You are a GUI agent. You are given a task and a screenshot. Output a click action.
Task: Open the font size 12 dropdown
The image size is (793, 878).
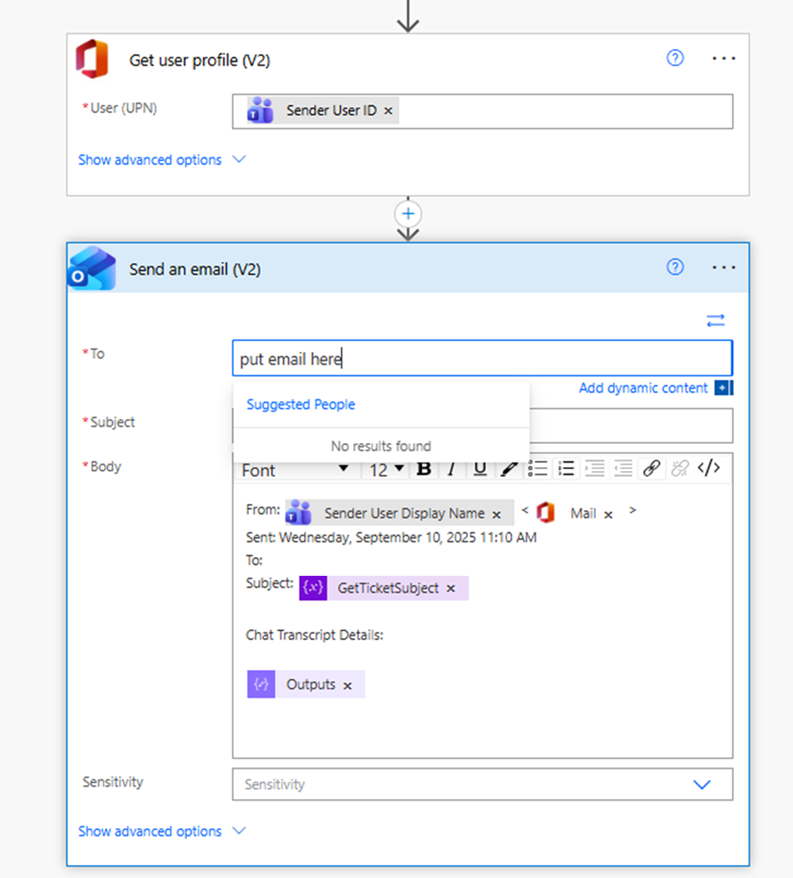click(x=386, y=469)
